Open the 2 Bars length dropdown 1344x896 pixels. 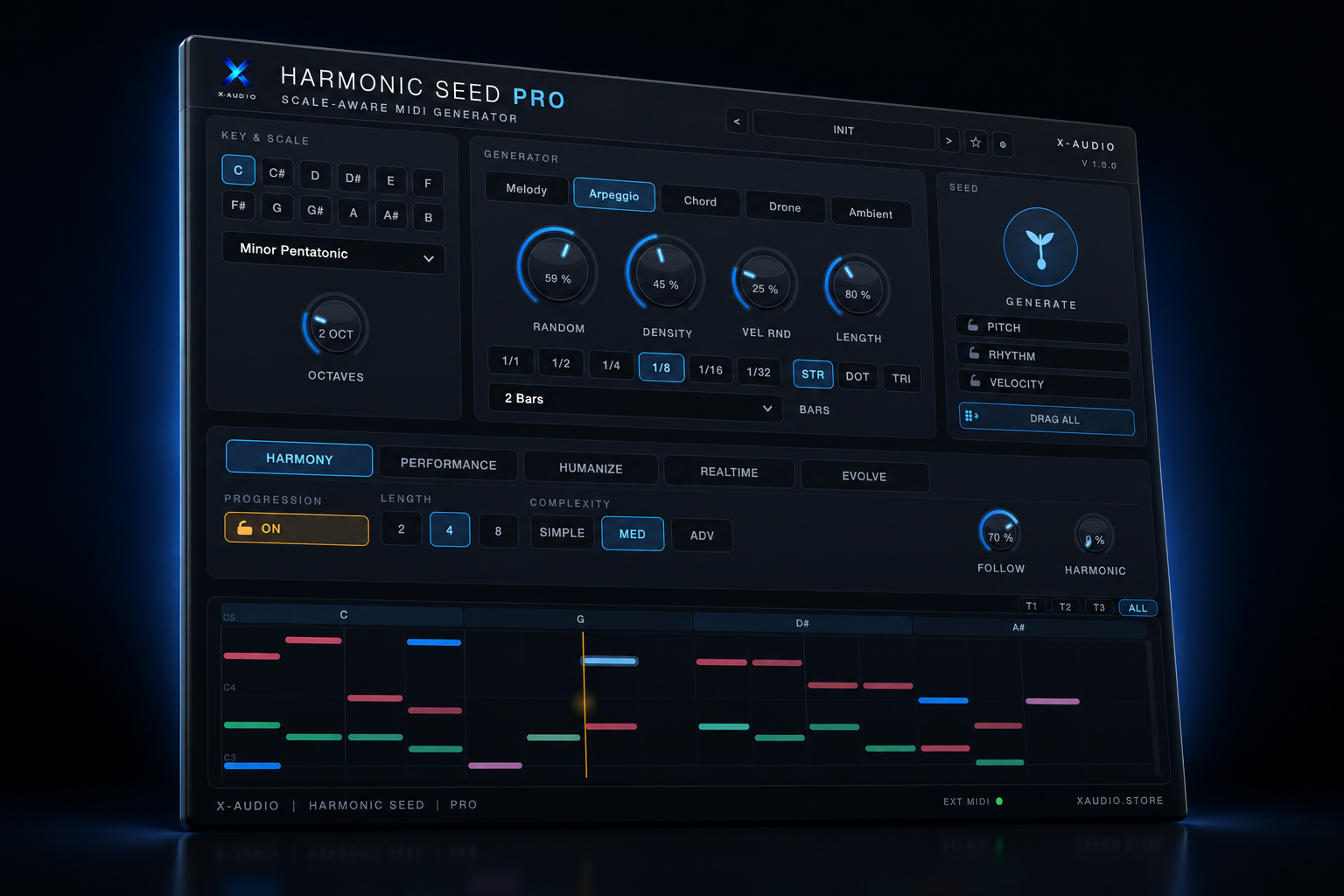pyautogui.click(x=635, y=402)
